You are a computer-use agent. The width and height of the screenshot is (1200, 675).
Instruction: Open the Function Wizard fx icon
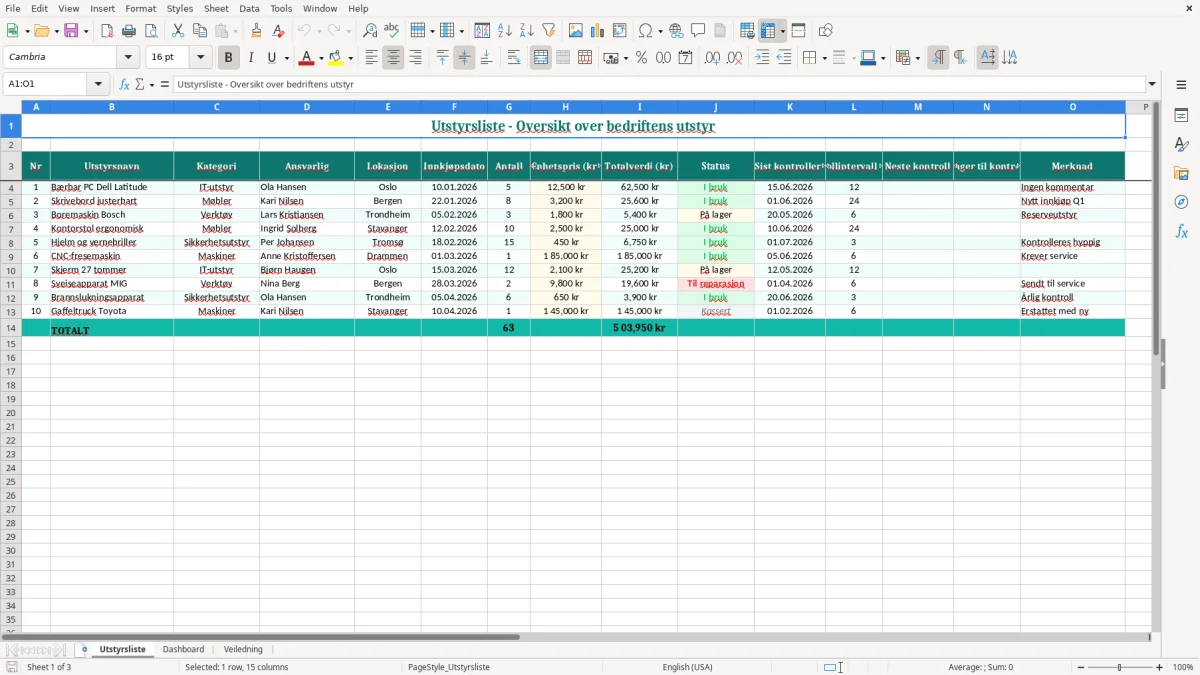[124, 84]
